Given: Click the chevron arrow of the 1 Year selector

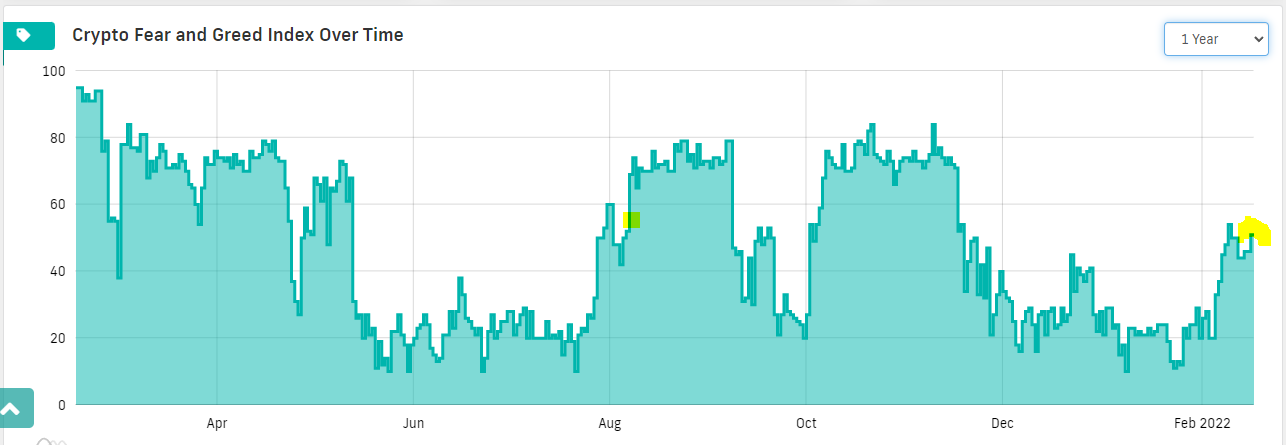Looking at the screenshot, I should click(x=1256, y=39).
